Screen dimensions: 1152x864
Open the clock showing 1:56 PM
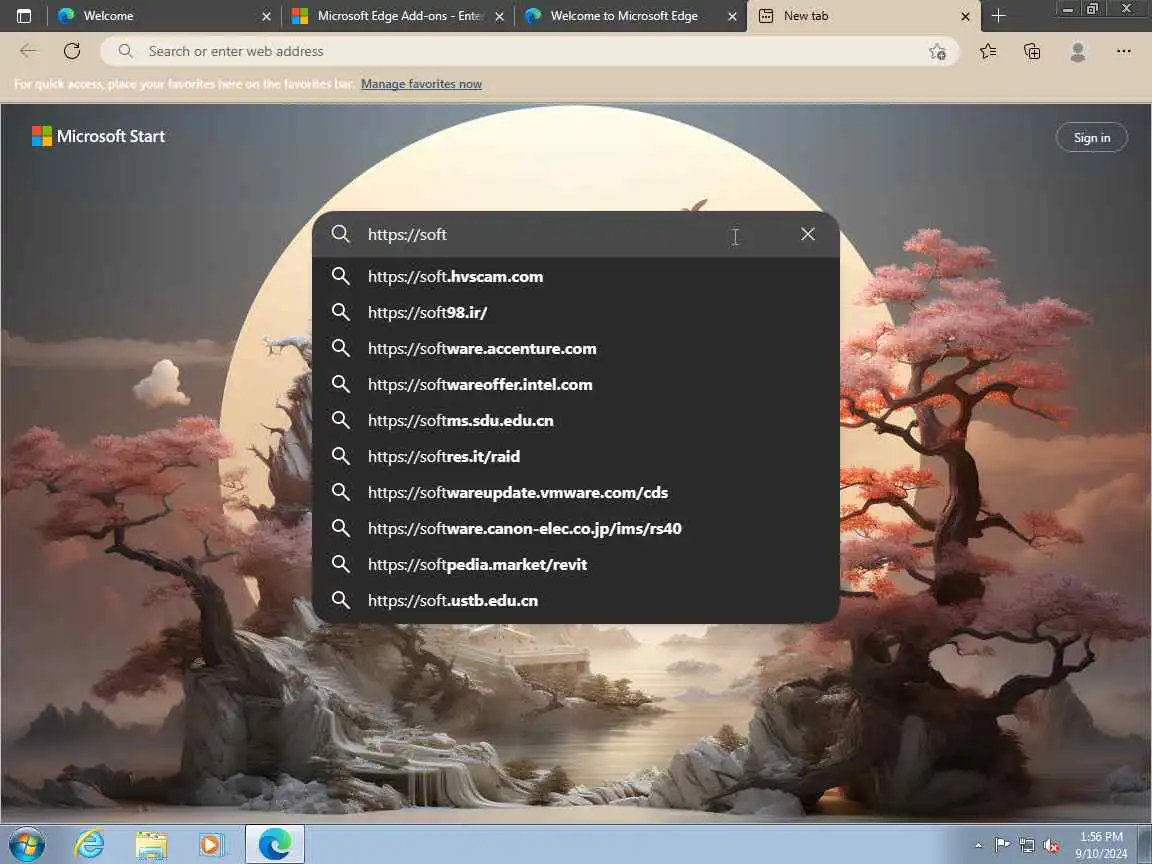pos(1101,845)
